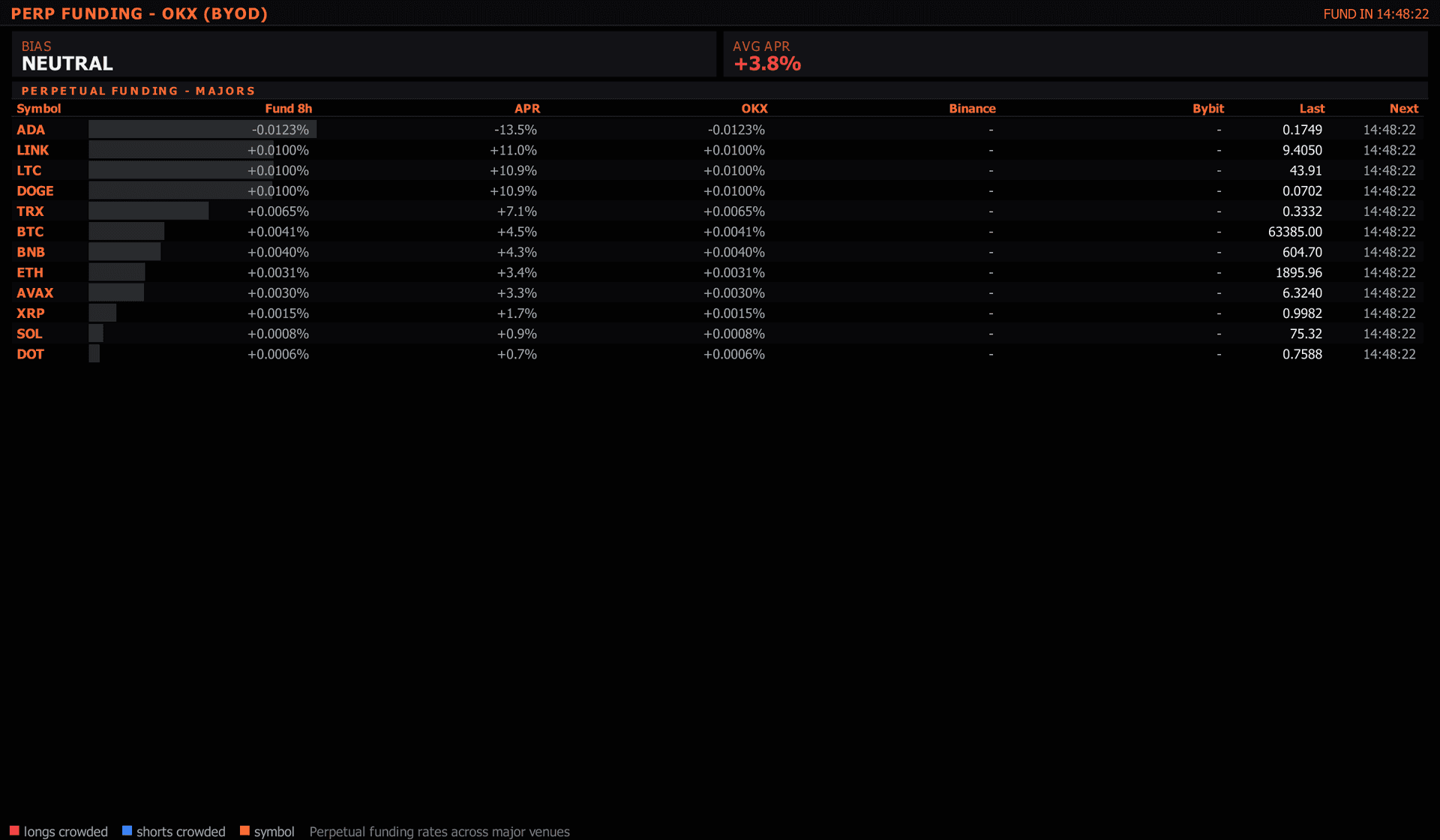
Task: Click AVAX's +3.3% APR value
Action: coord(517,292)
